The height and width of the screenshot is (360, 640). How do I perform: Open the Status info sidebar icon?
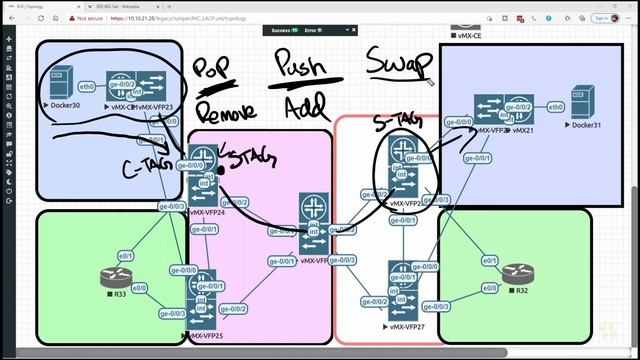point(9,116)
